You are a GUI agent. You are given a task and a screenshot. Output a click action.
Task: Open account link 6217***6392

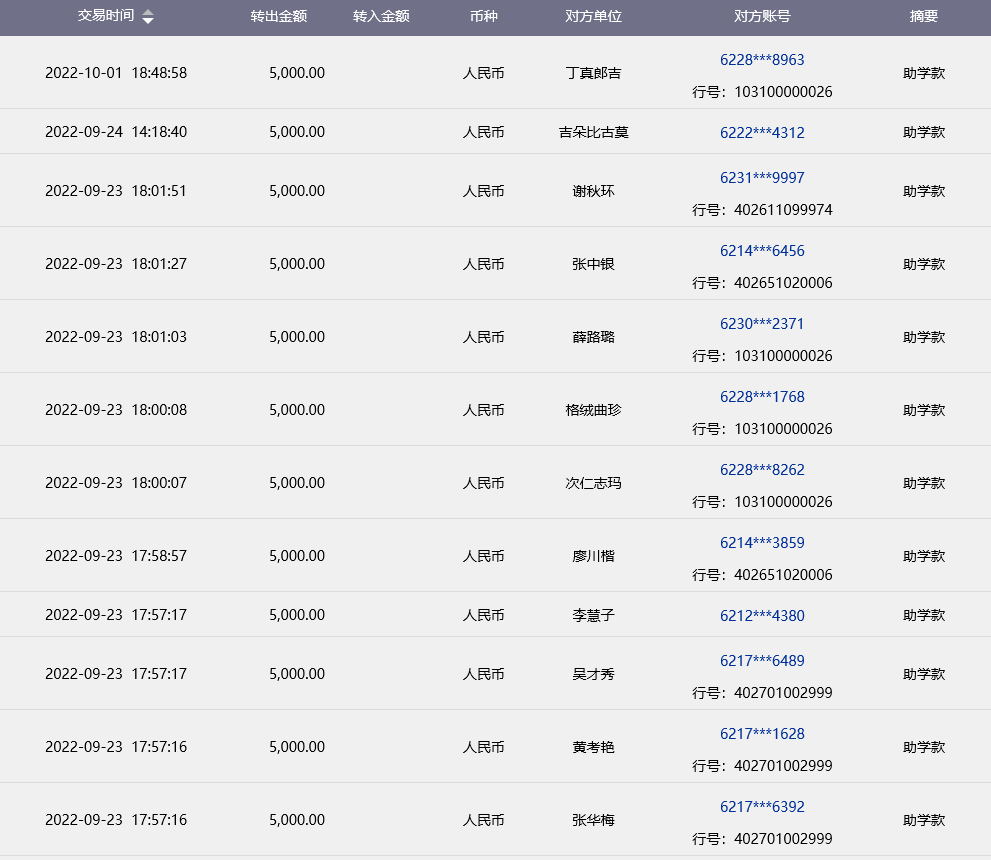(762, 807)
